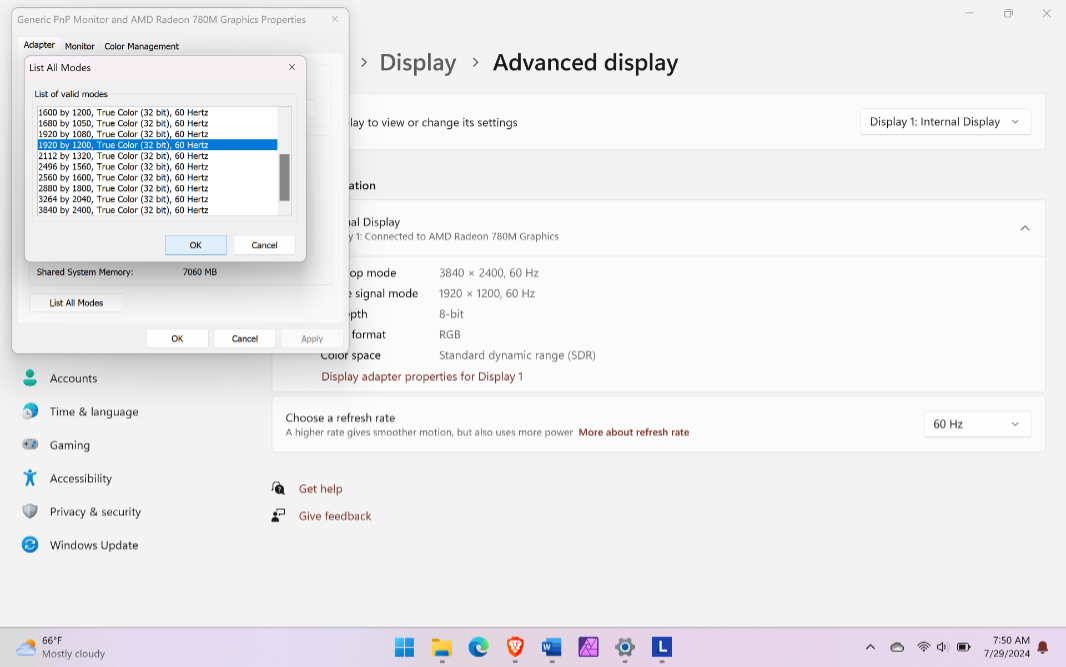Viewport: 1066px width, 667px height.
Task: Collapse the Internal Display information section
Action: 1024,228
